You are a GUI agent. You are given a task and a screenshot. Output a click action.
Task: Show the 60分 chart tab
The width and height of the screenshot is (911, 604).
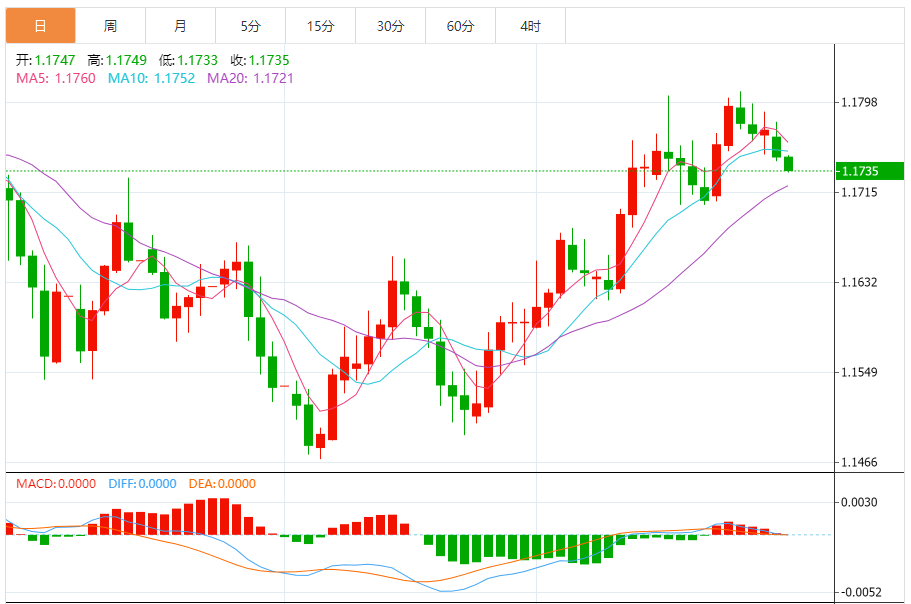point(460,26)
